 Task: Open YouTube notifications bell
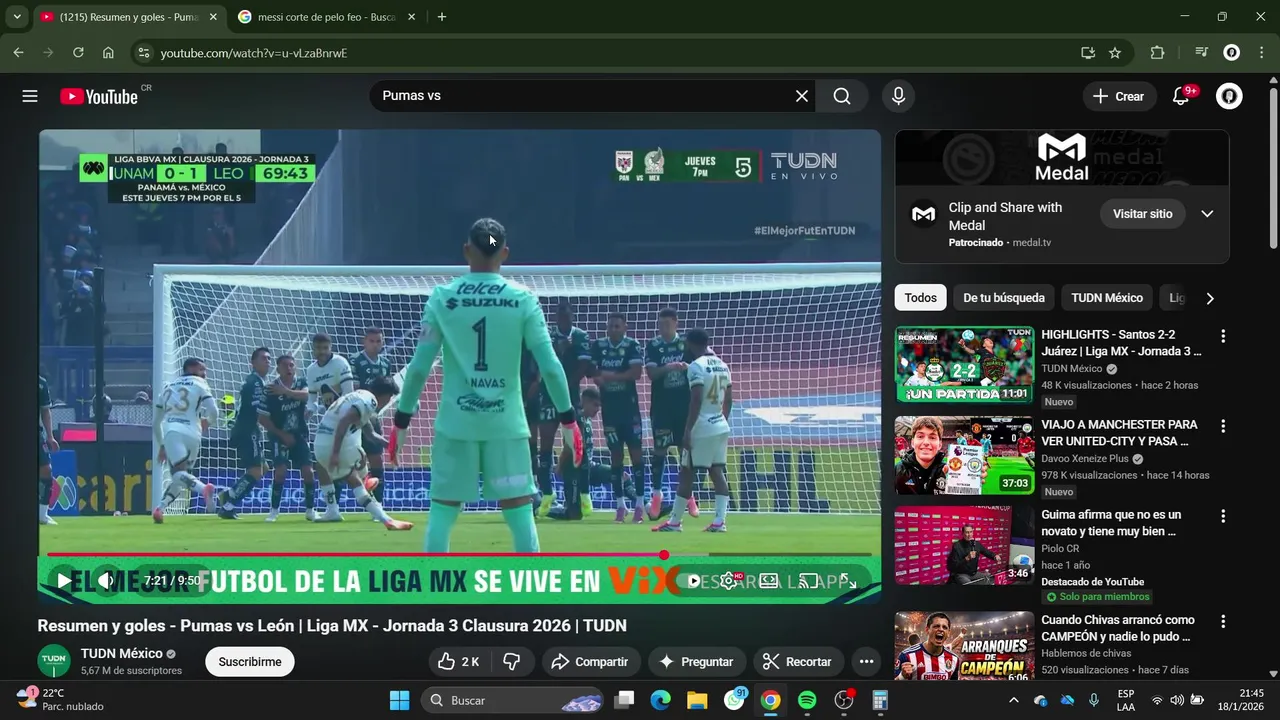tap(1181, 96)
